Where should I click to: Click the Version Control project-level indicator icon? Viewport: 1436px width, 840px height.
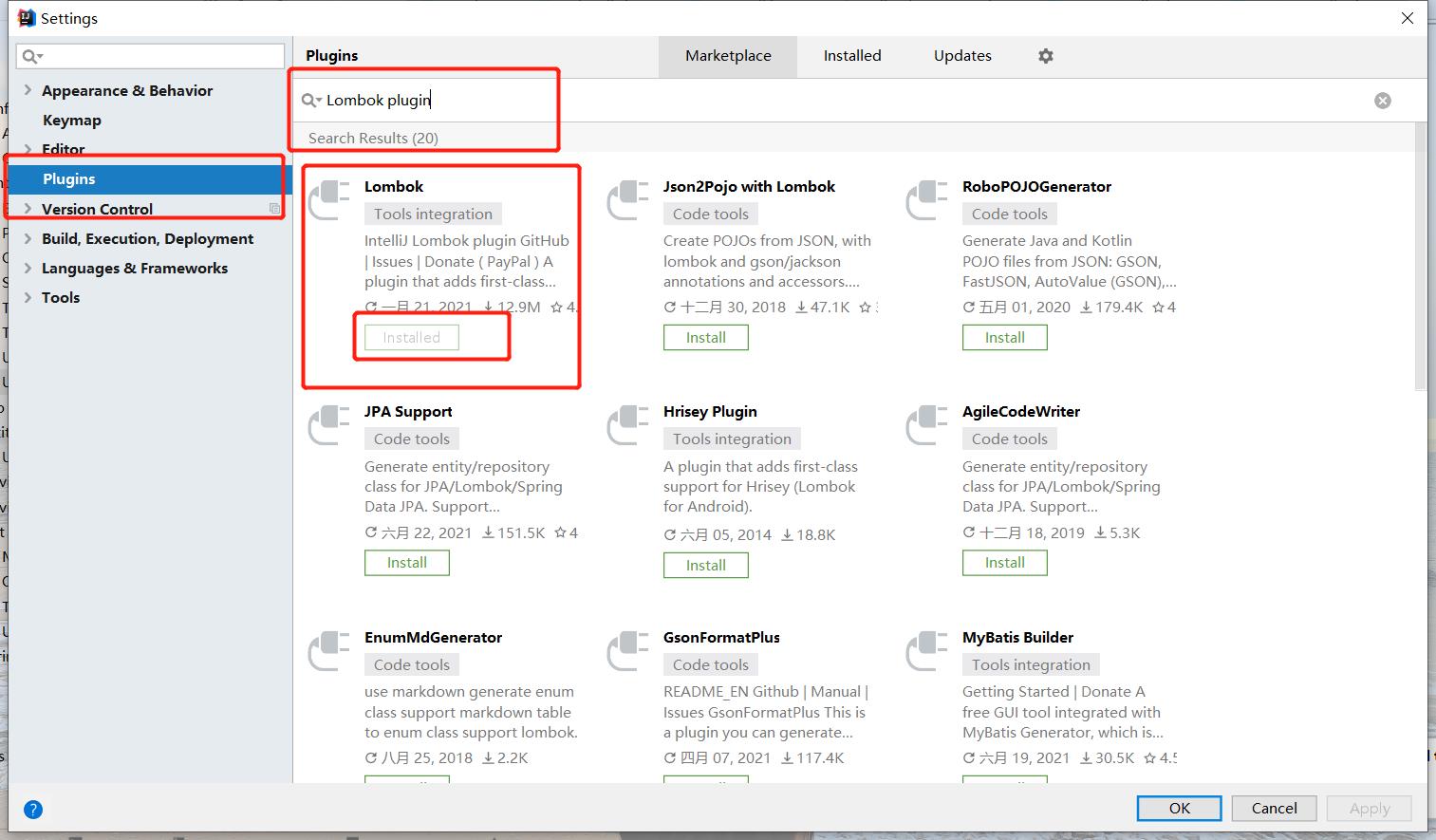(274, 209)
